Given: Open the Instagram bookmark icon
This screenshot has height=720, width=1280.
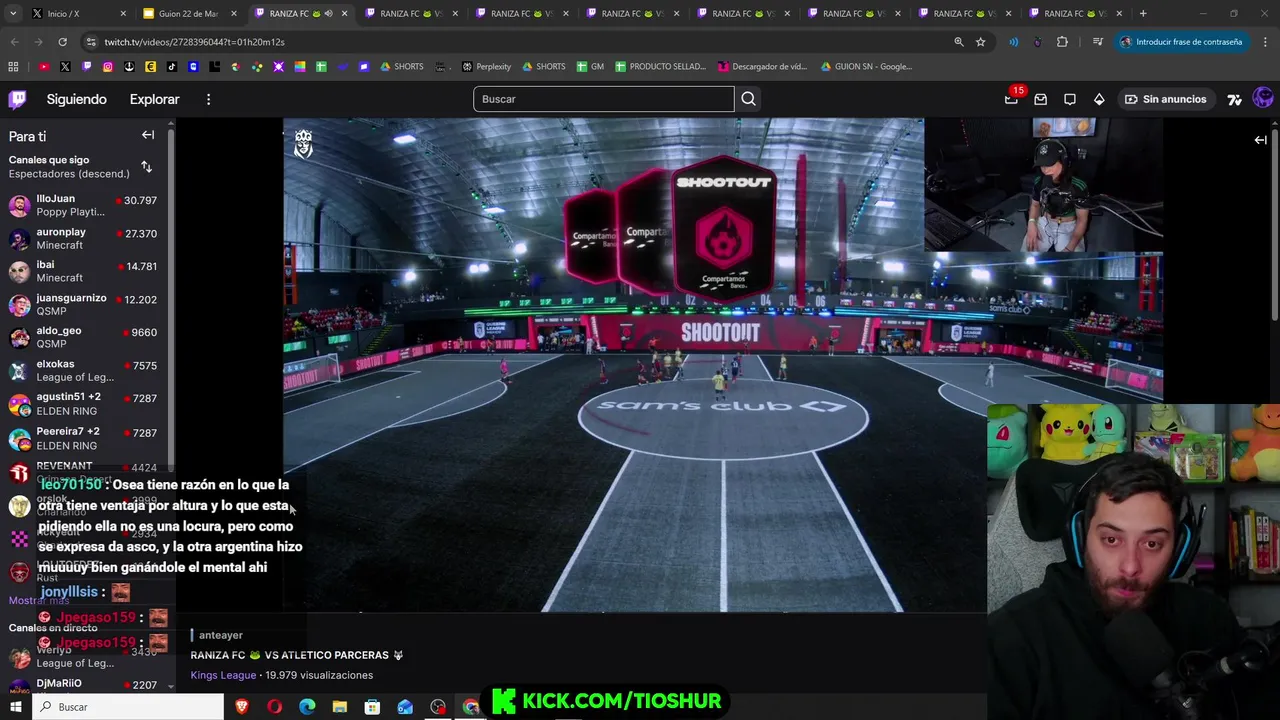Looking at the screenshot, I should (x=108, y=67).
